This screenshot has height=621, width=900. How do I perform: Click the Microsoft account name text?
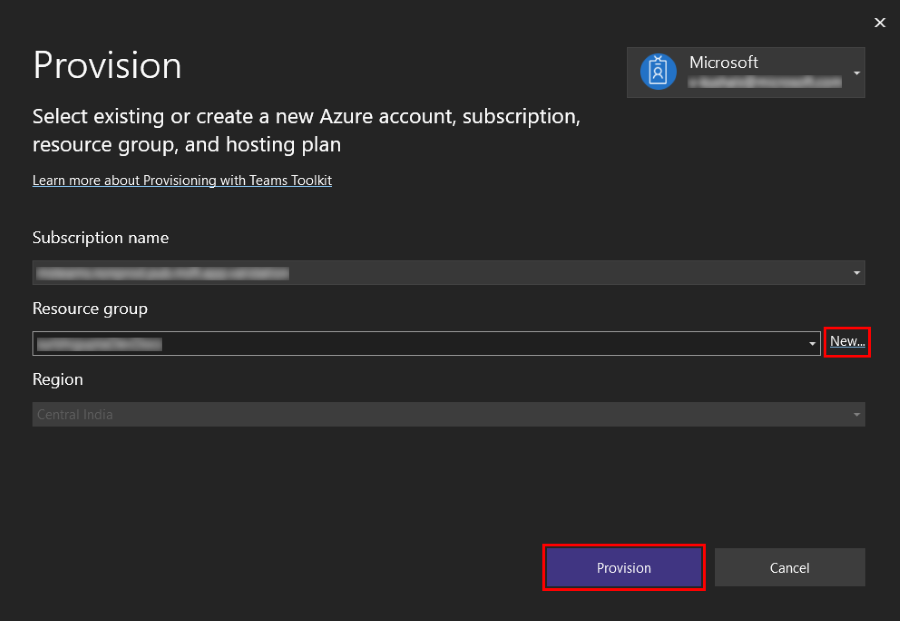(x=724, y=62)
